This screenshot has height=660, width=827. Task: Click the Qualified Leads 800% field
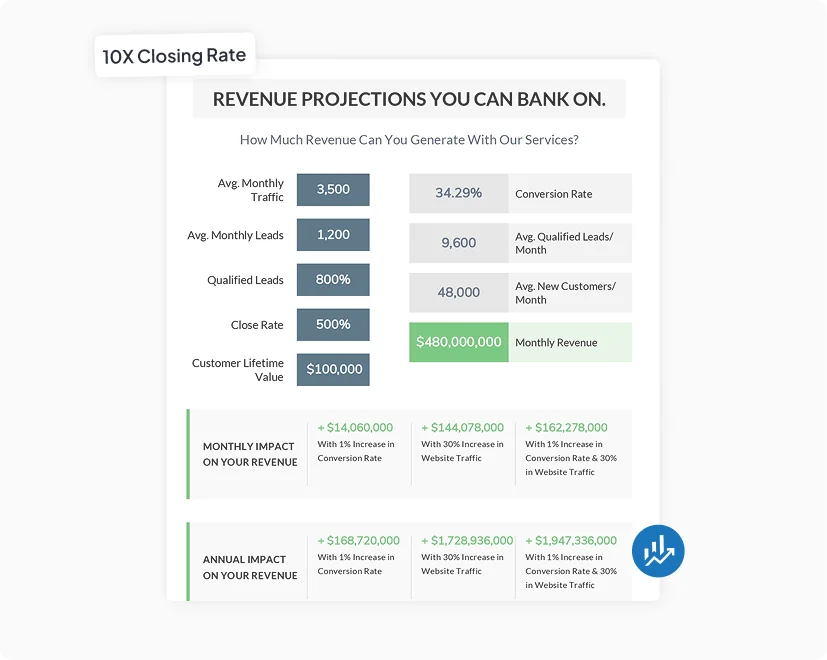point(332,279)
